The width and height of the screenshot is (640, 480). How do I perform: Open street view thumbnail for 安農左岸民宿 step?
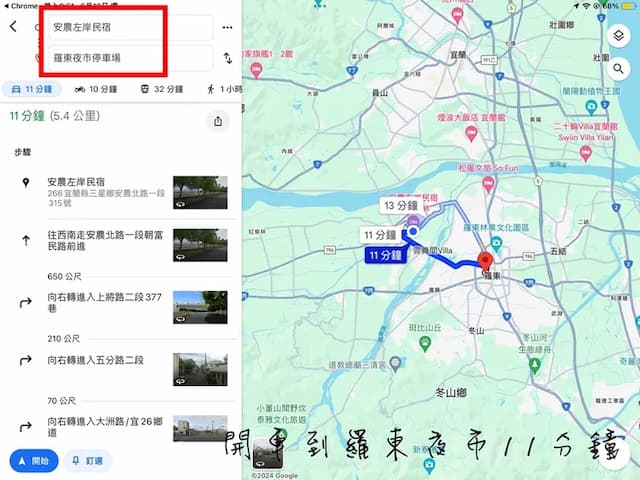pyautogui.click(x=200, y=192)
